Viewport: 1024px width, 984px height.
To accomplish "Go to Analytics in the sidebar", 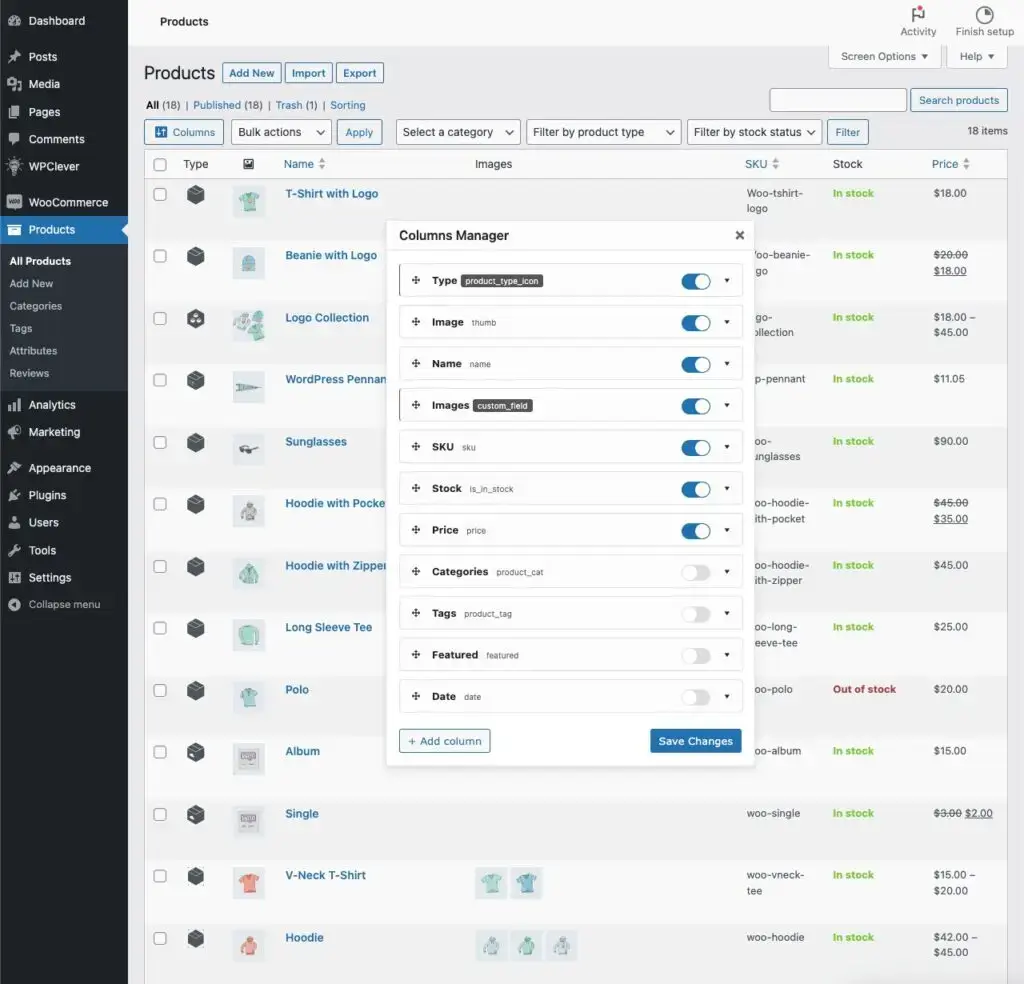I will [52, 405].
